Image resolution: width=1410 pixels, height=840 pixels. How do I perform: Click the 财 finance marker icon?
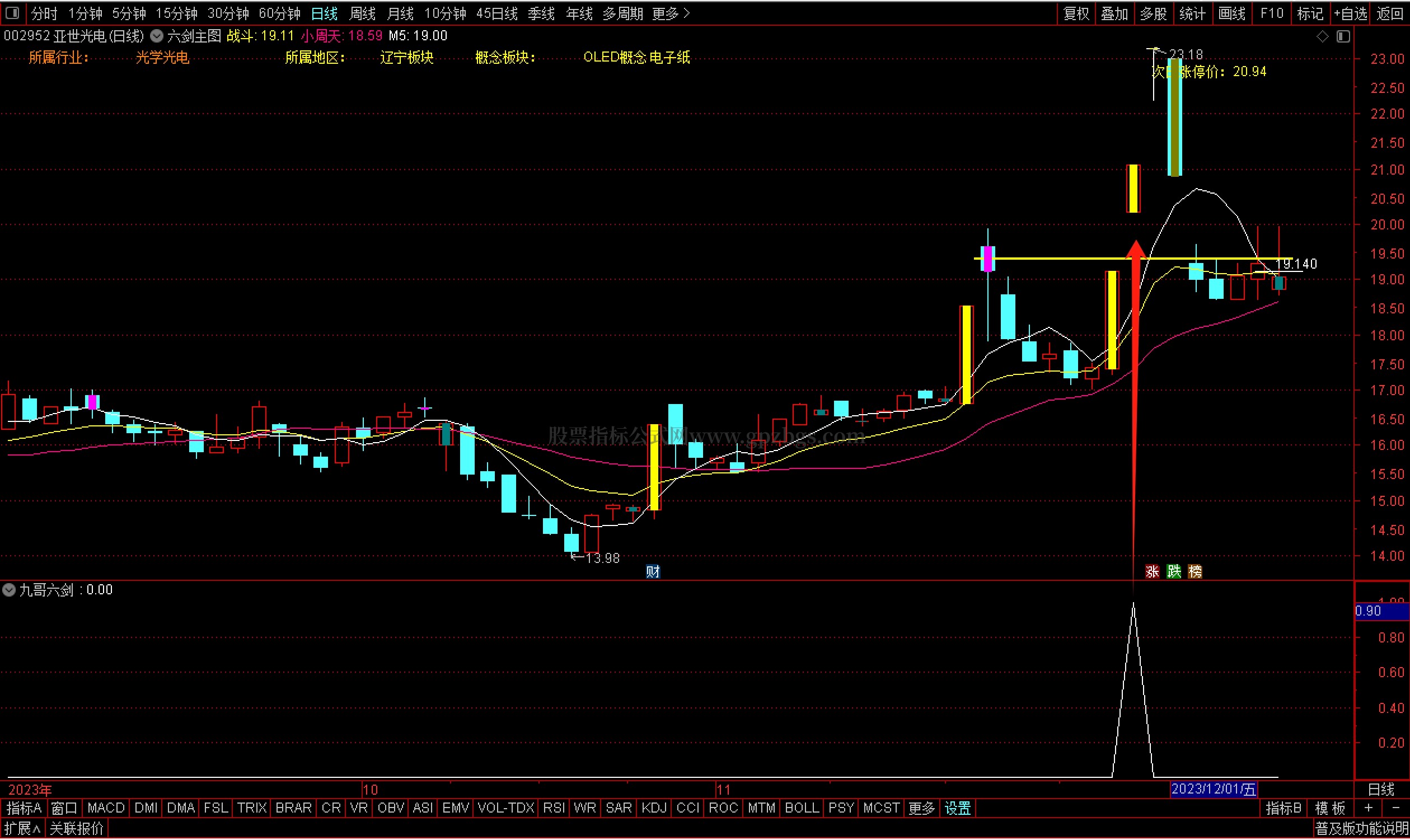653,572
